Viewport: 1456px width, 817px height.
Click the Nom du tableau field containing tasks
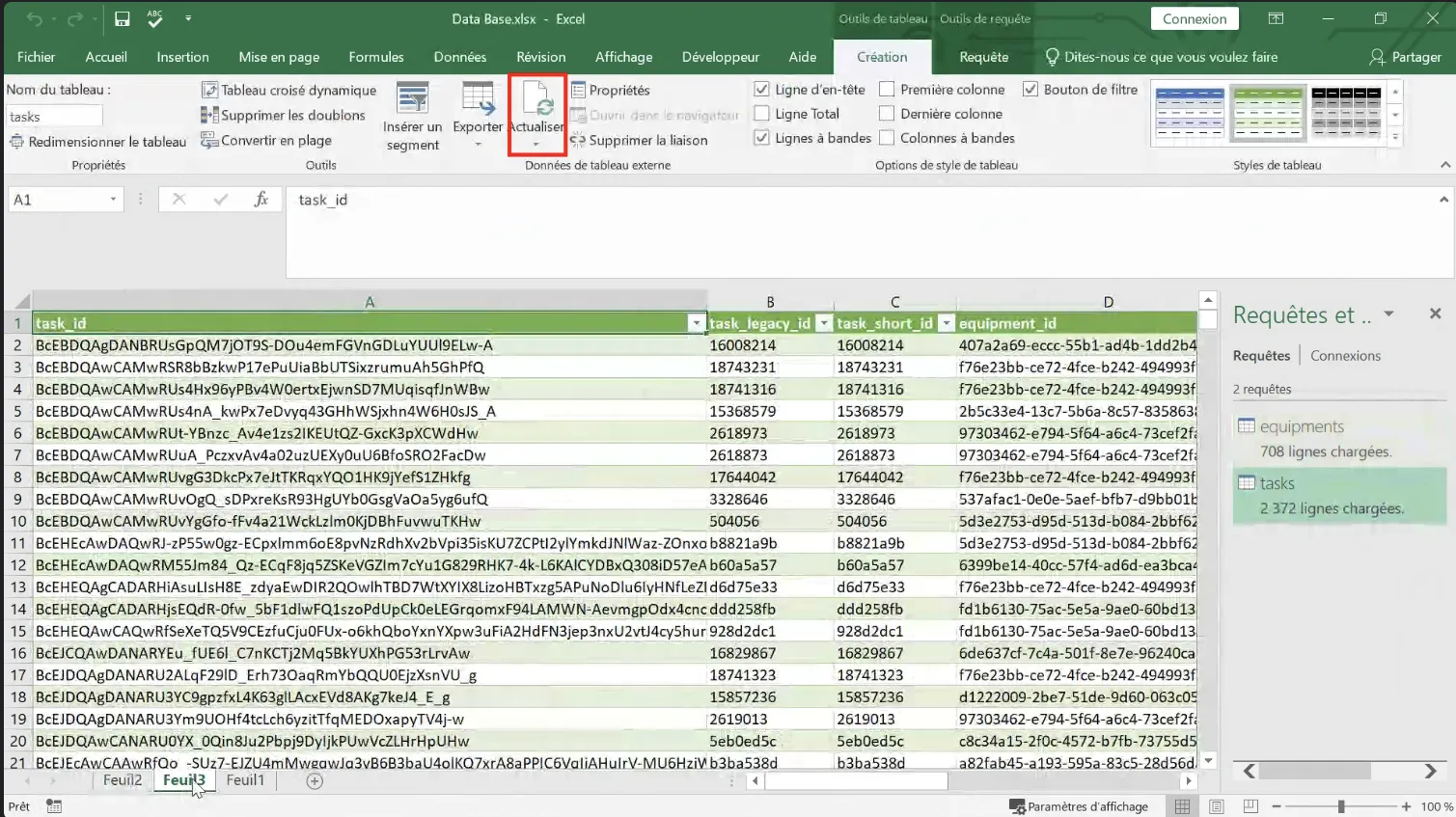(x=54, y=117)
